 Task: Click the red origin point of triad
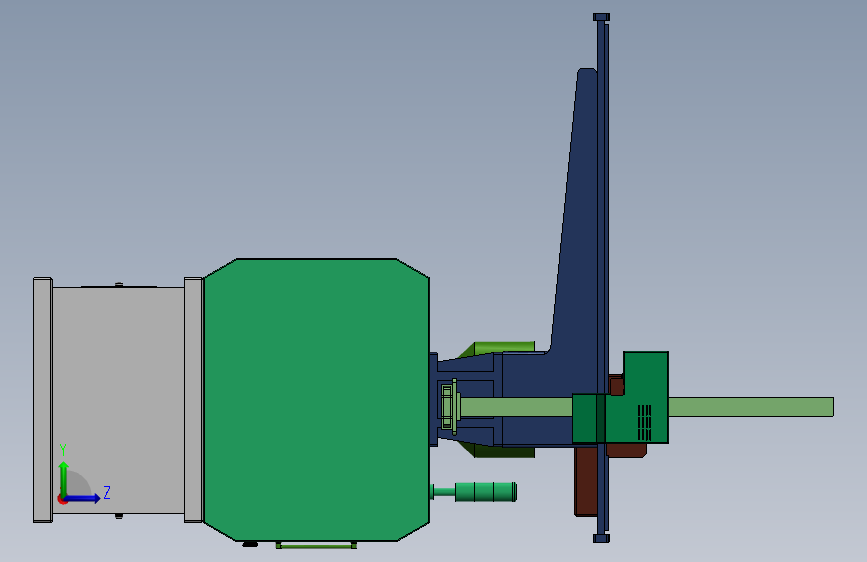(x=62, y=499)
